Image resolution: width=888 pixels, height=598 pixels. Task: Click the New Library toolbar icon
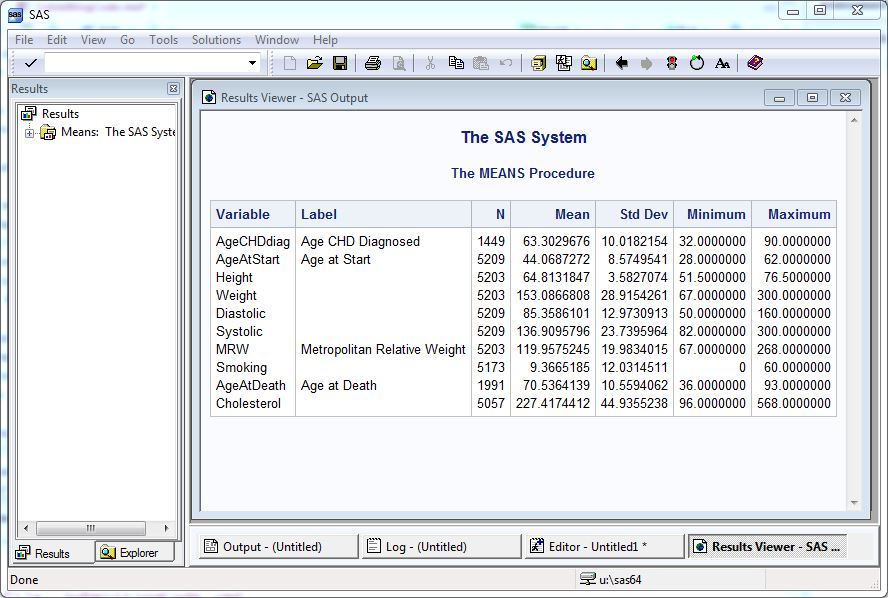[537, 62]
